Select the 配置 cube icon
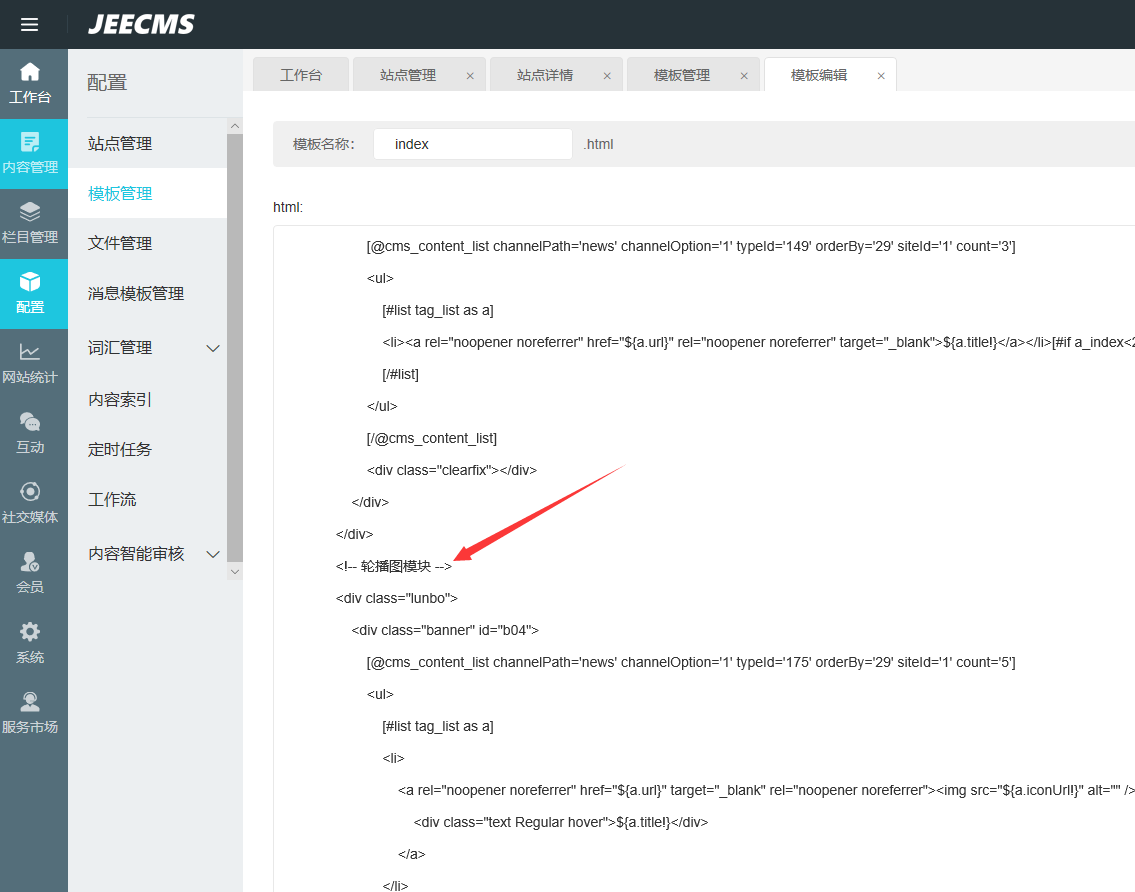The width and height of the screenshot is (1135, 892). click(x=30, y=282)
